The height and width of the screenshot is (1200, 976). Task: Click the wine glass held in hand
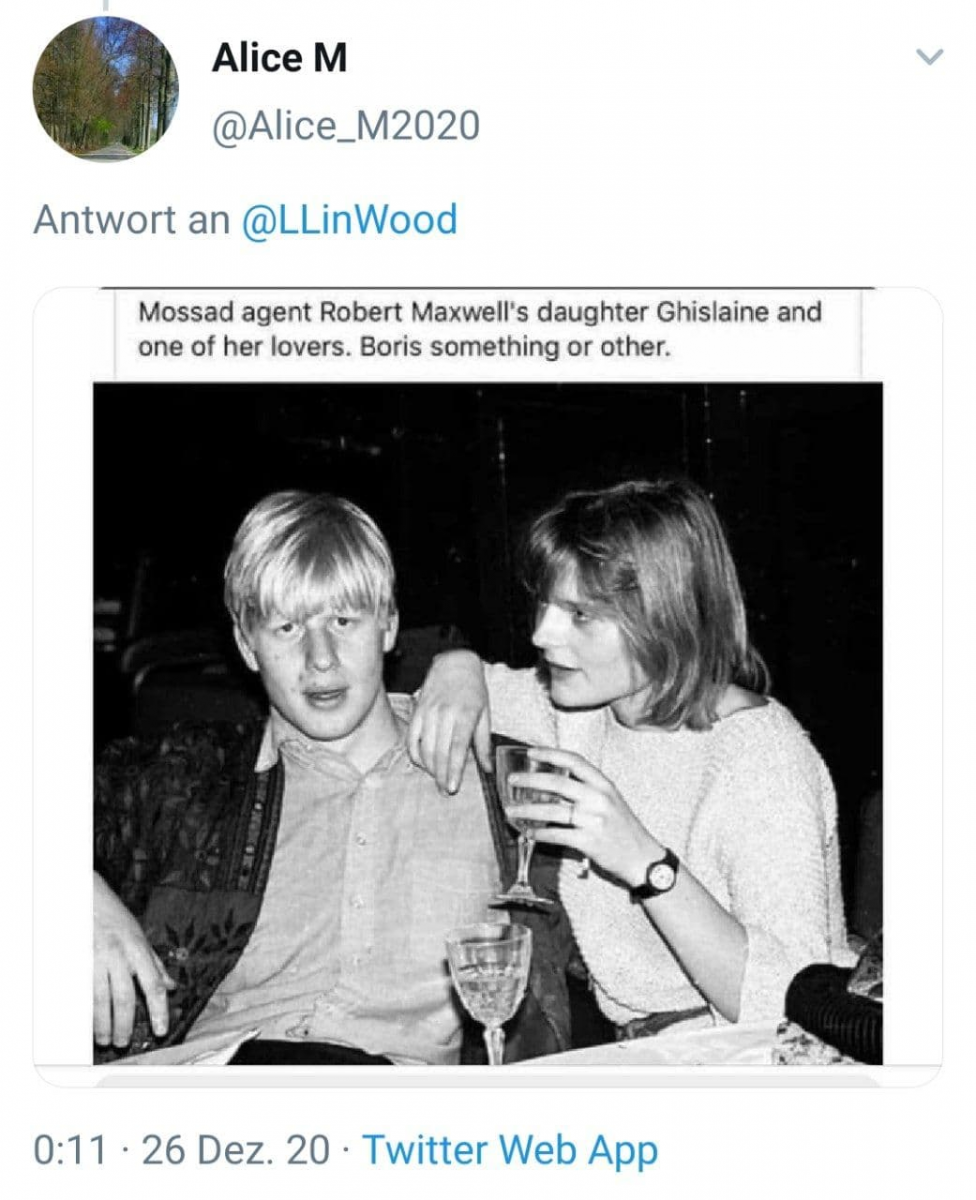[x=523, y=825]
